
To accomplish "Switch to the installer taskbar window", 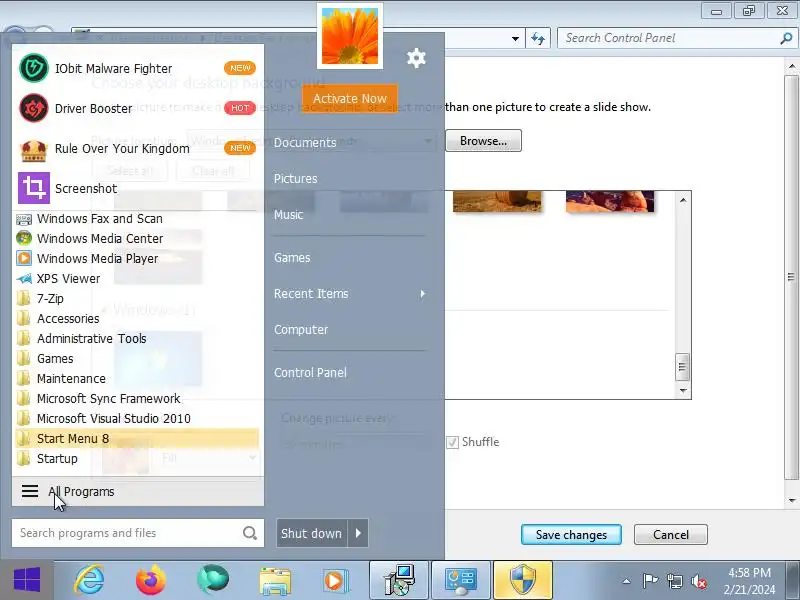I will pyautogui.click(x=399, y=580).
